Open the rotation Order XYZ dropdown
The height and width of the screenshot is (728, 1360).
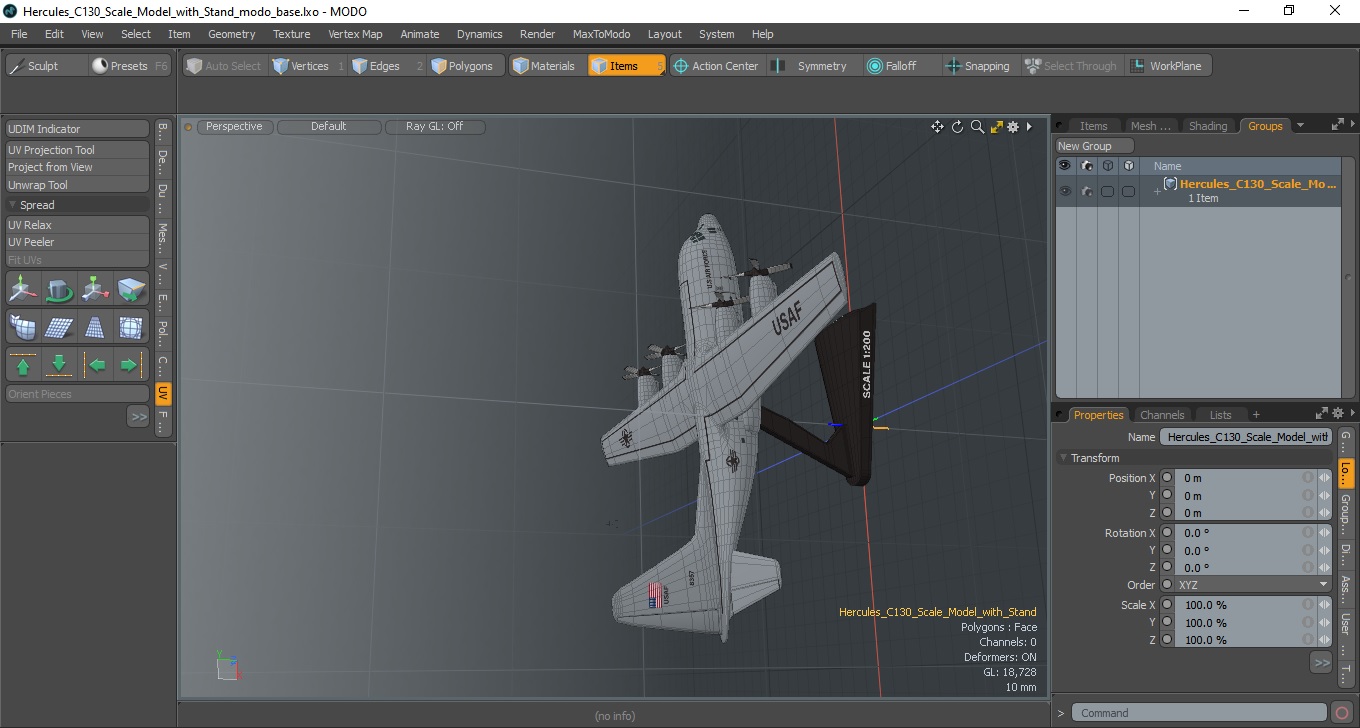pyautogui.click(x=1253, y=585)
